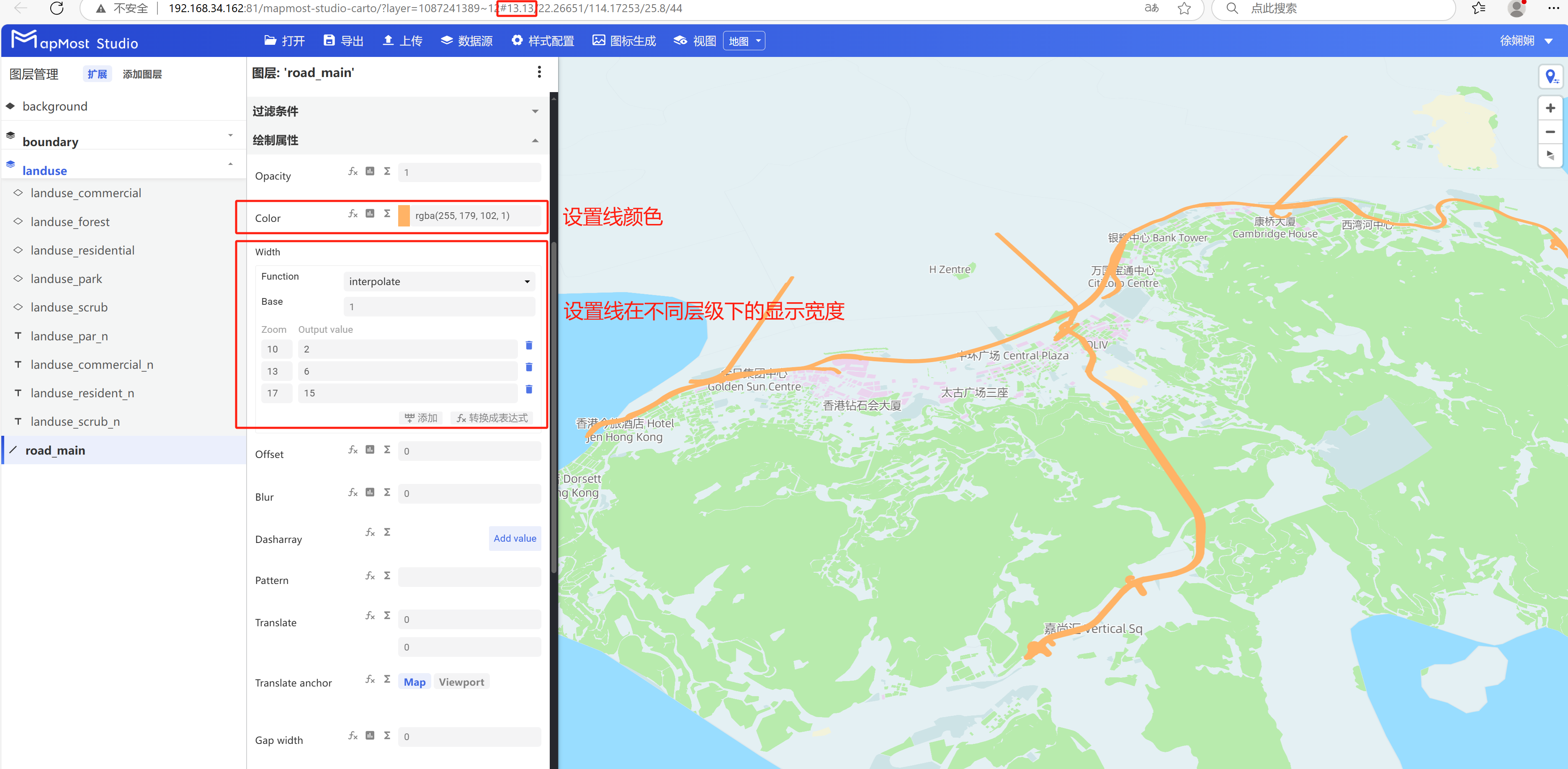Image resolution: width=1568 pixels, height=769 pixels.
Task: Click Add value for Dasharray
Action: point(514,538)
